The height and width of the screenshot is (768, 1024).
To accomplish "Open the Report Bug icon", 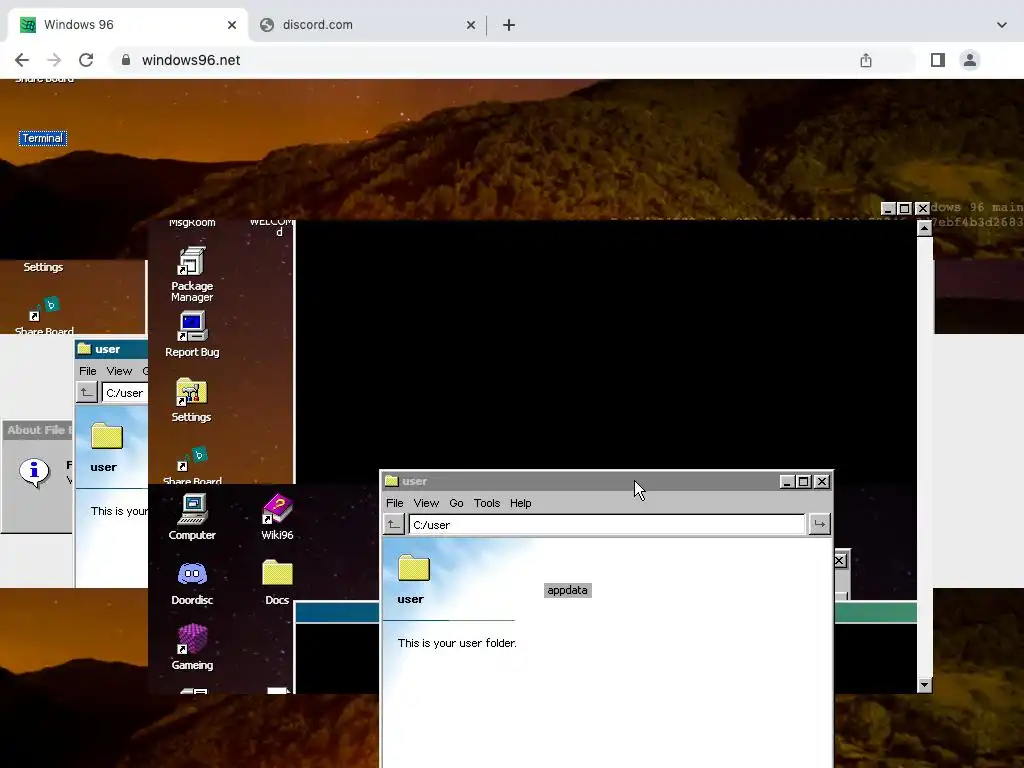I will pyautogui.click(x=191, y=334).
